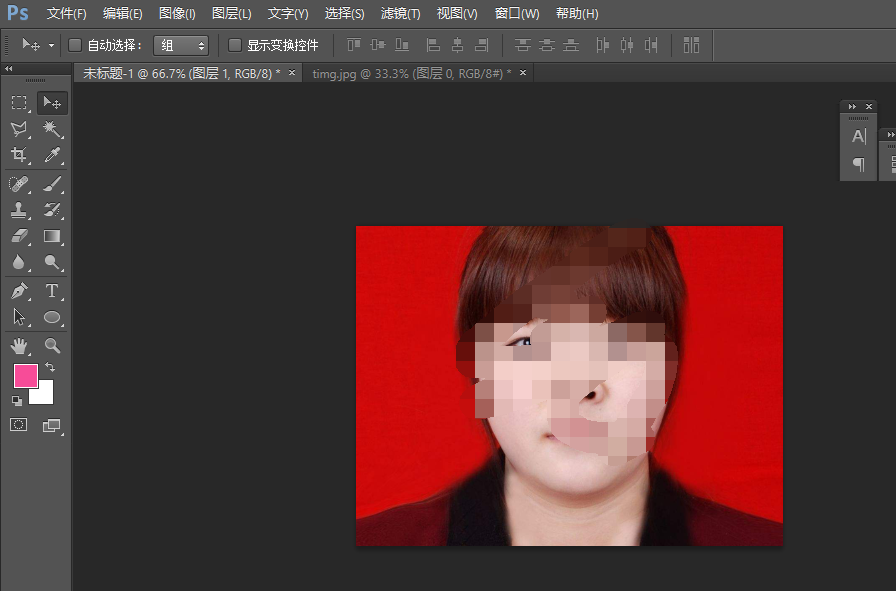Select the Magic Wand tool
This screenshot has width=896, height=591.
coord(52,128)
